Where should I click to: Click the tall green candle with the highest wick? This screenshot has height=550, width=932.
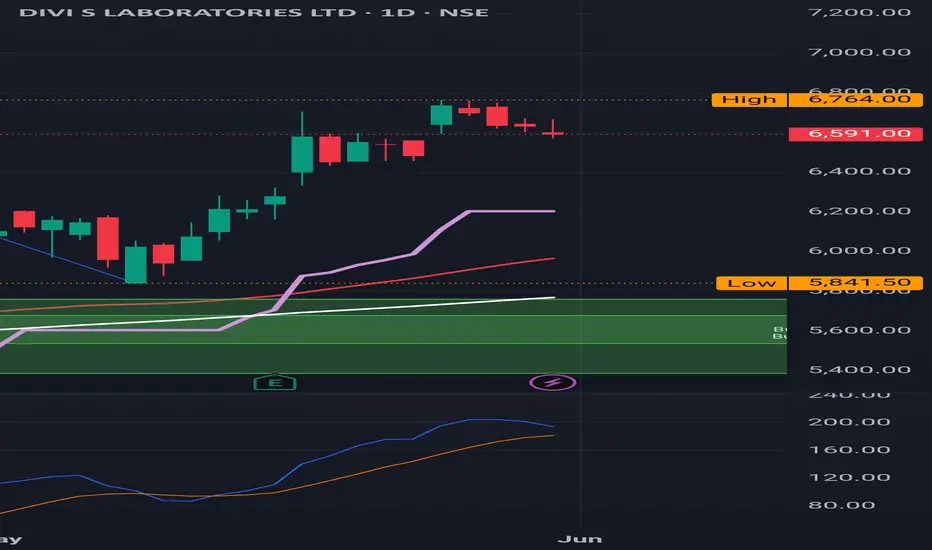[x=302, y=154]
